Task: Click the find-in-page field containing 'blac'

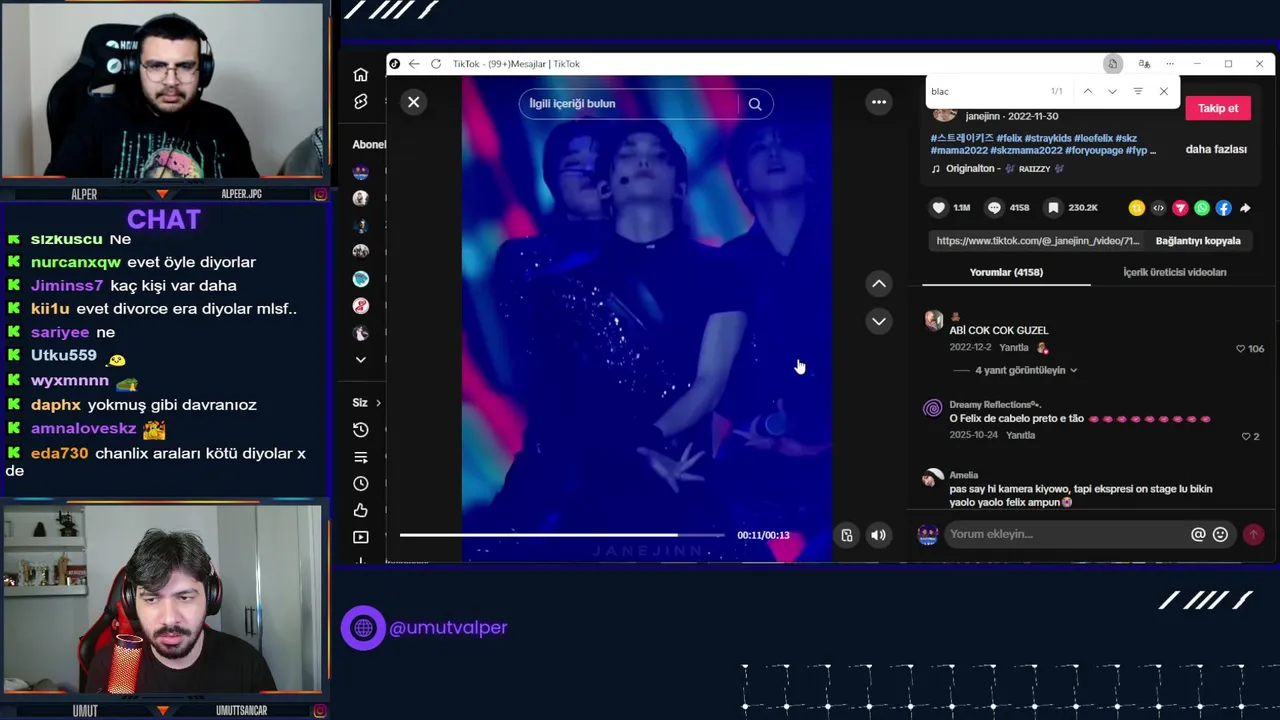Action: [985, 91]
